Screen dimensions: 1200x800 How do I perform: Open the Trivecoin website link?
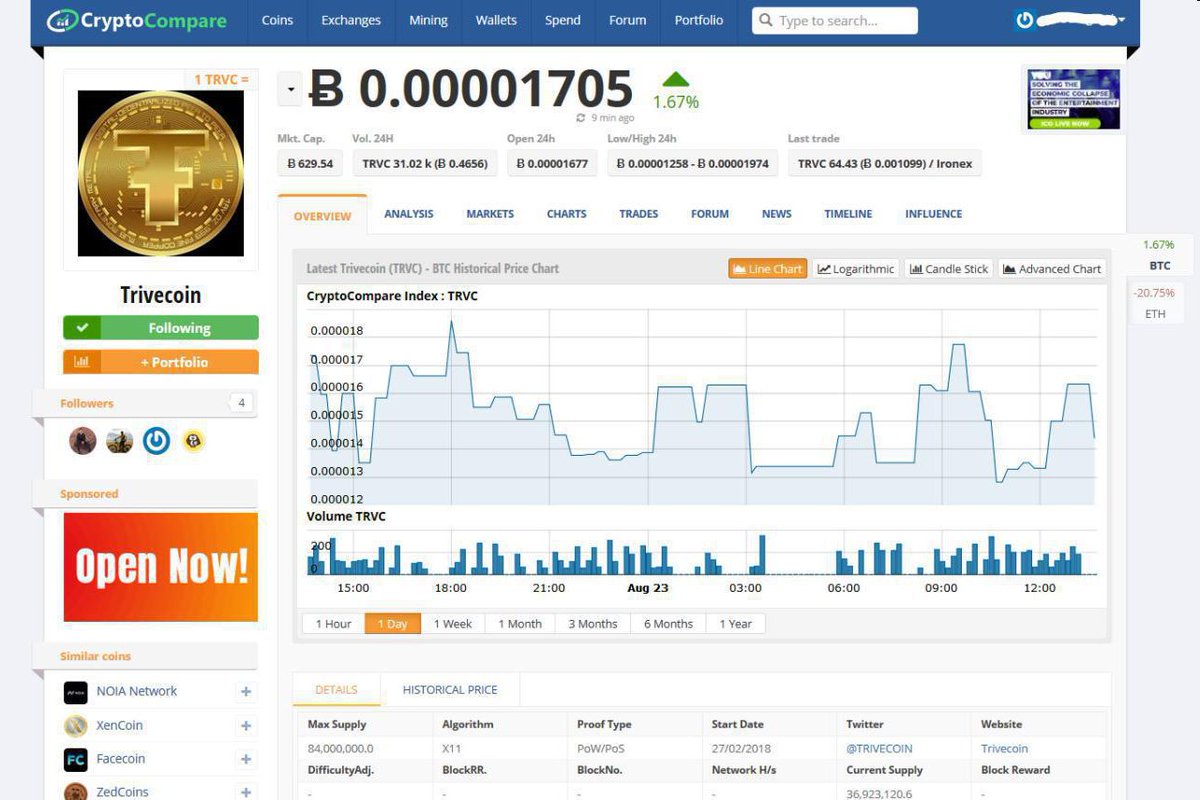point(1005,748)
